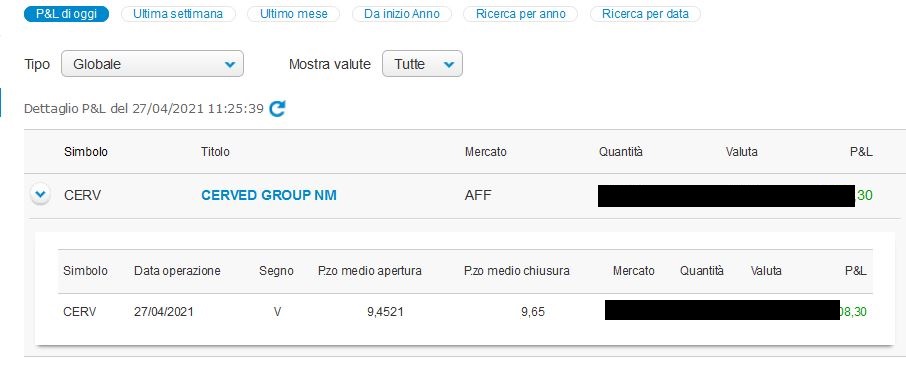The height and width of the screenshot is (365, 906).
Task: Click the 27/04/2021 operation date cell
Action: [x=164, y=312]
